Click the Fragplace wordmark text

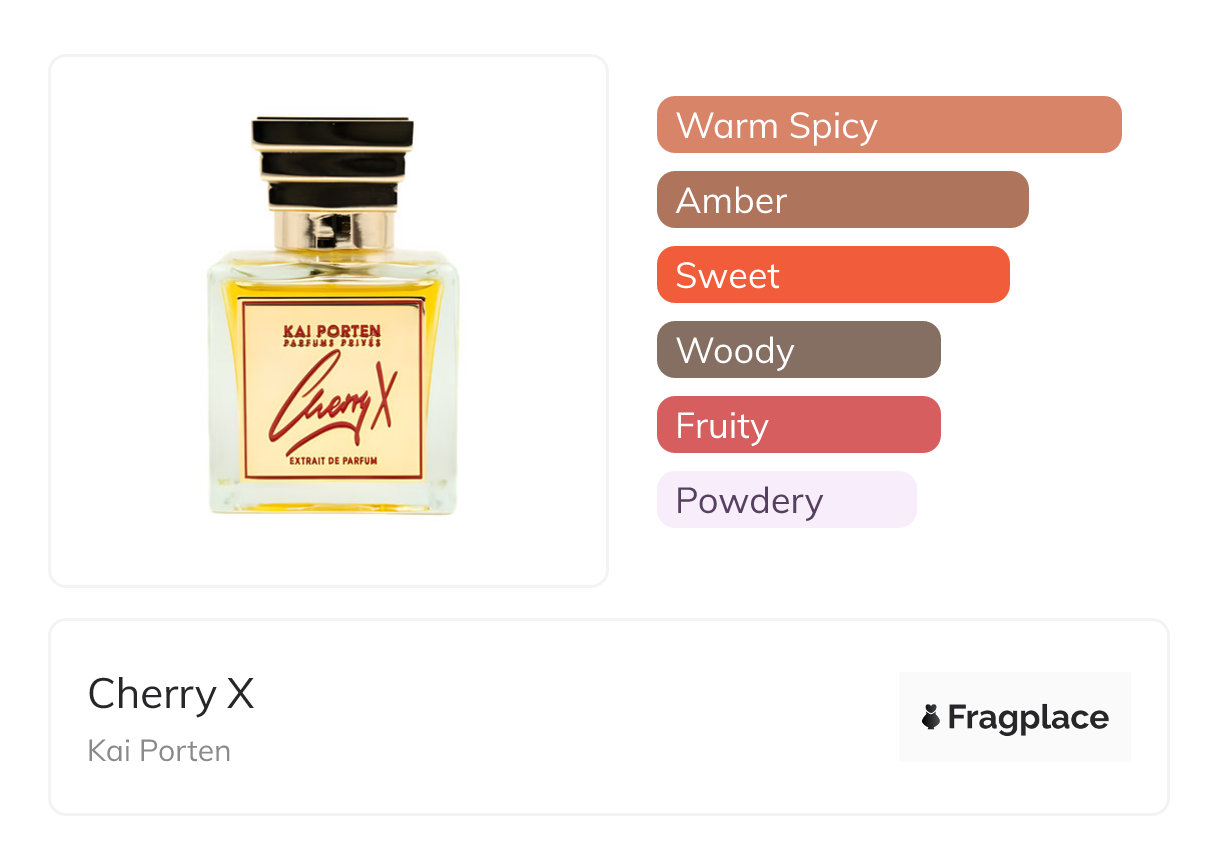click(1028, 718)
